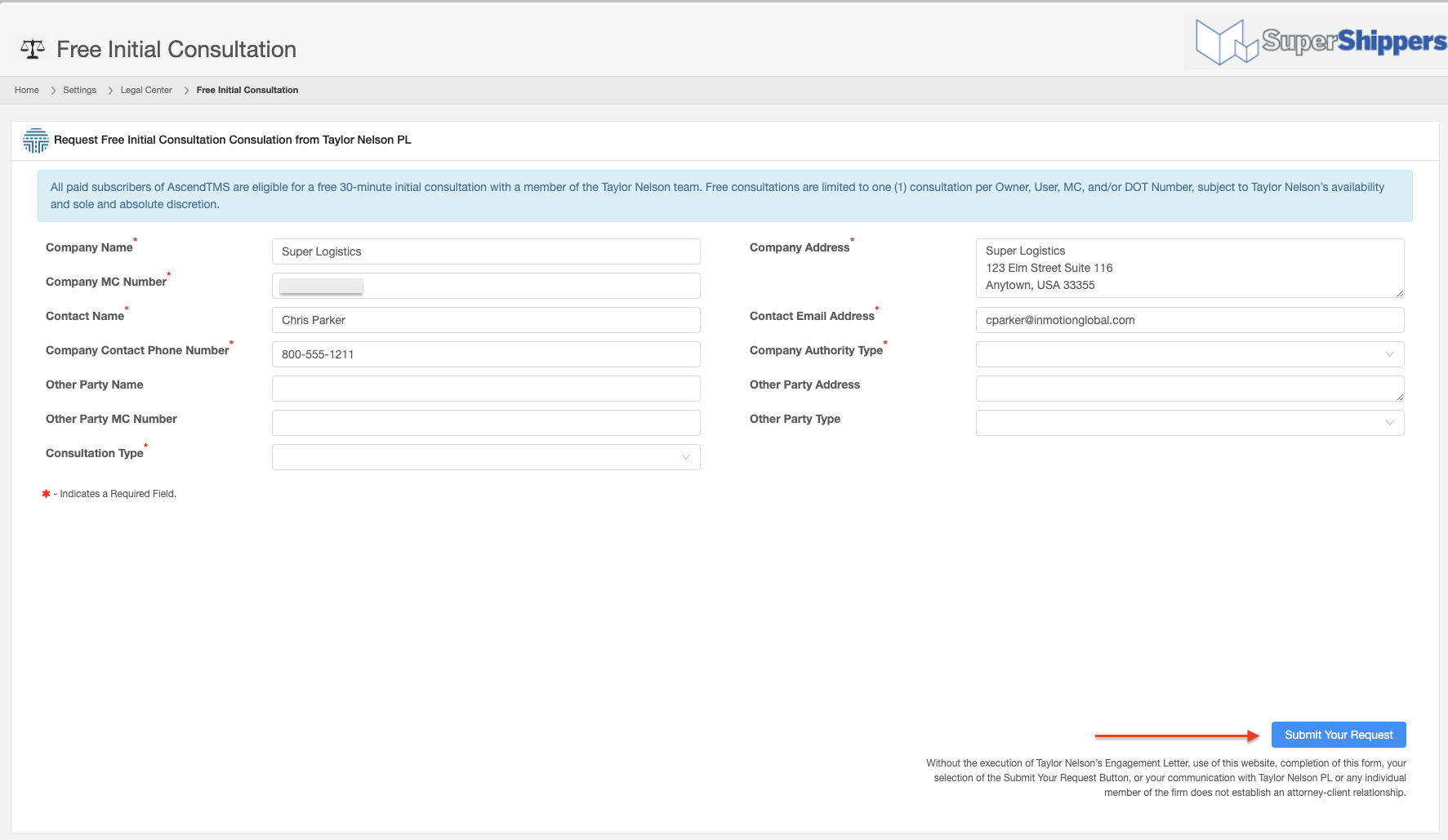Click the Other Party Type label
The image size is (1448, 840).
(795, 419)
